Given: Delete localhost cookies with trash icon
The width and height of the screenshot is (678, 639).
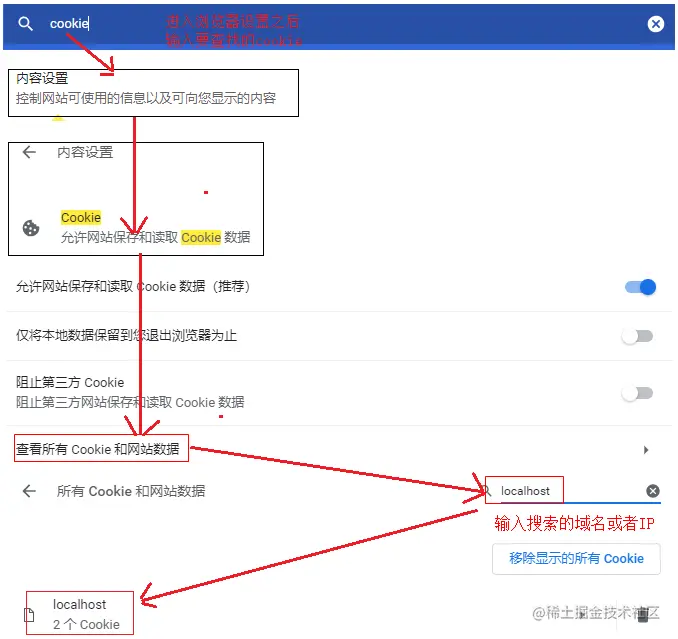Looking at the screenshot, I should [643, 614].
